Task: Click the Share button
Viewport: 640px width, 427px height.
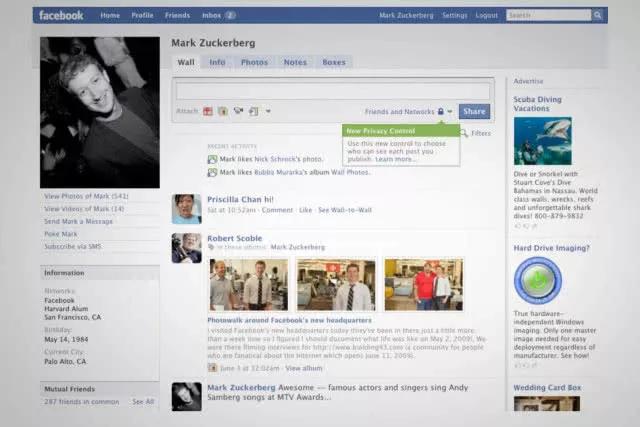Action: click(474, 111)
